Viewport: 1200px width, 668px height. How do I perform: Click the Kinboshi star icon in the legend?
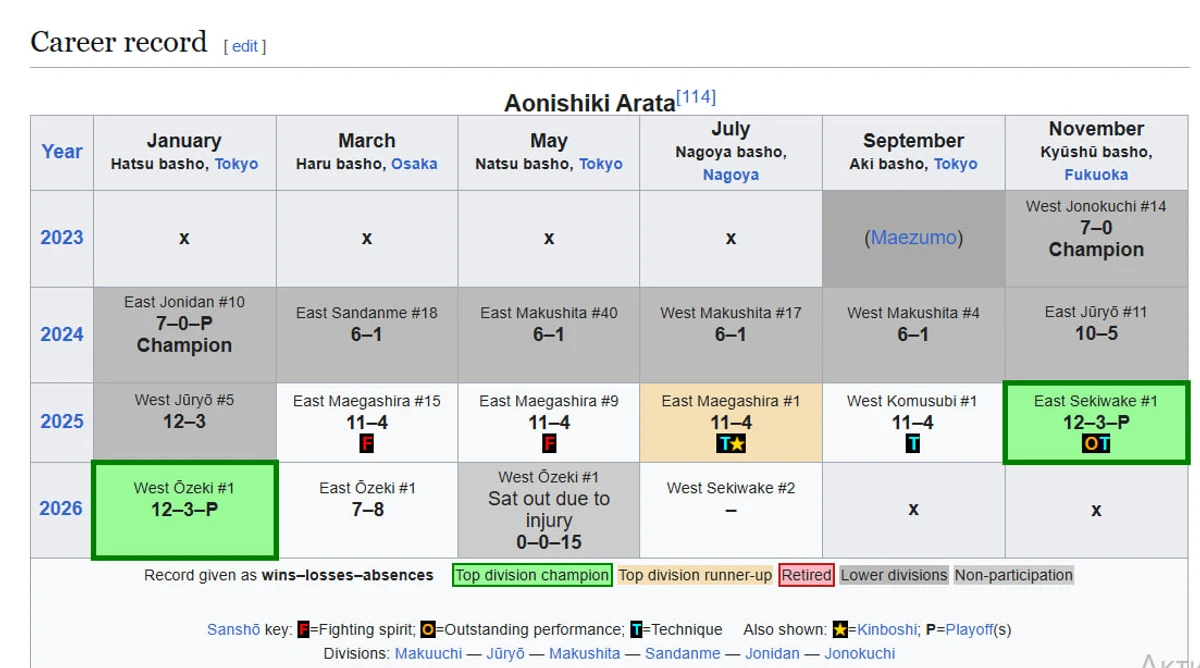pyautogui.click(x=839, y=630)
